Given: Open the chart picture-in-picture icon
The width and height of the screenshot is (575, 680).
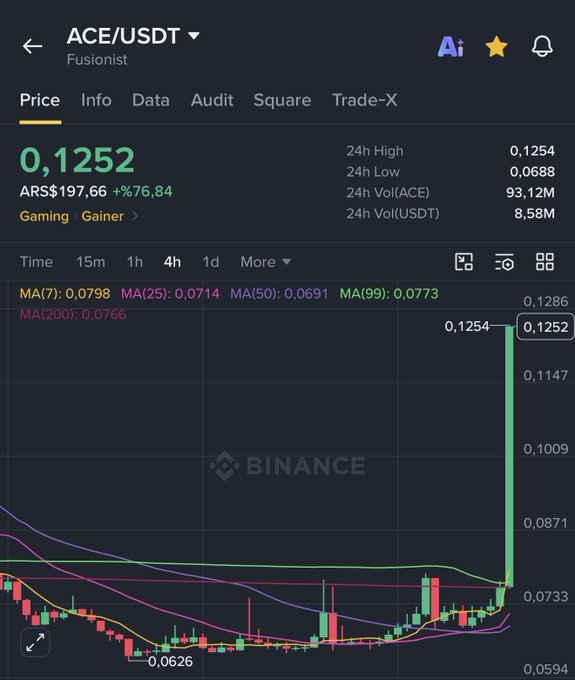Looking at the screenshot, I should pyautogui.click(x=464, y=262).
